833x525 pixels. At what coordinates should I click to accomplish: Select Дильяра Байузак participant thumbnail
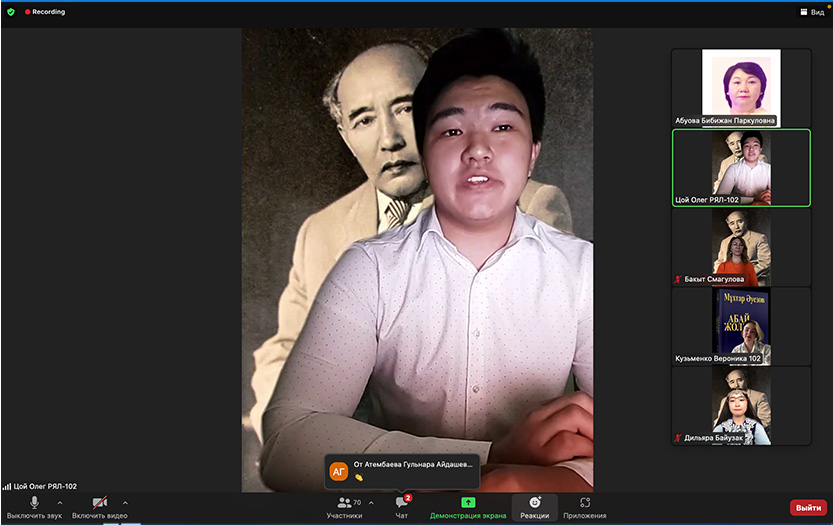pos(741,405)
